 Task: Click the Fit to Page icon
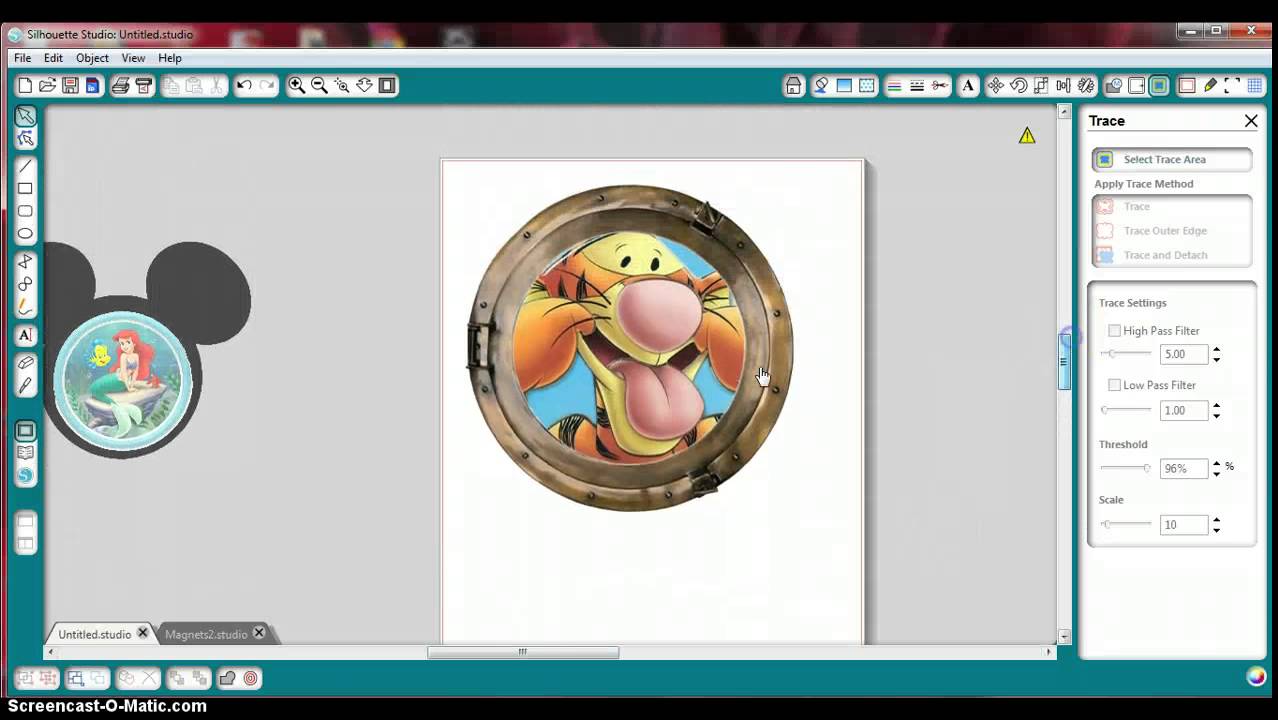387,86
